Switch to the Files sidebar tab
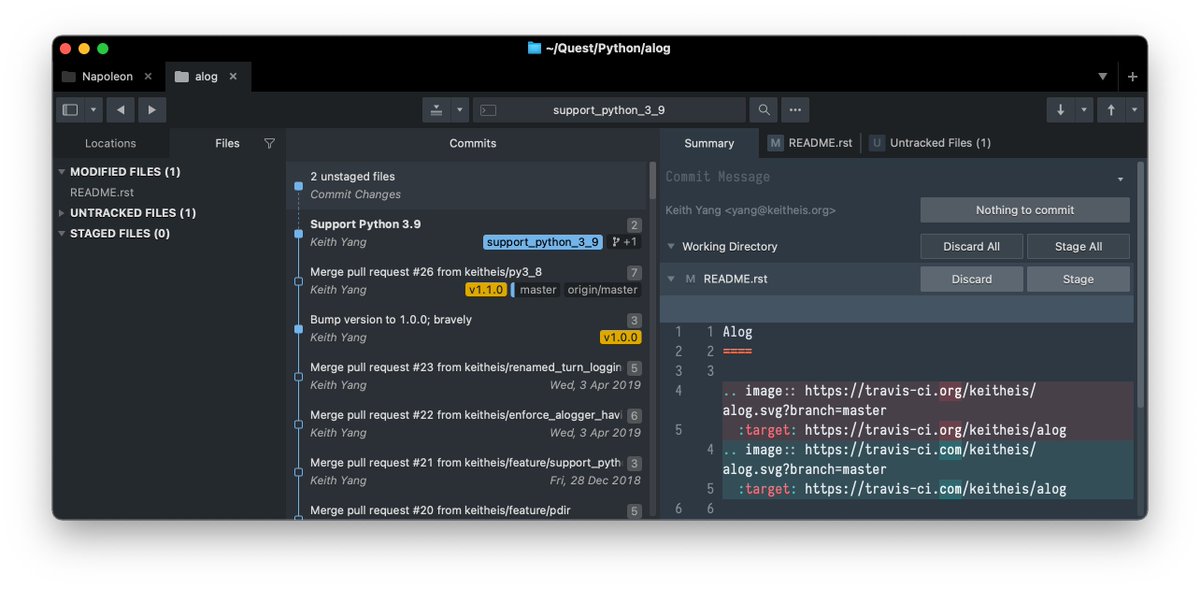Viewport: 1200px width, 589px height. click(227, 143)
